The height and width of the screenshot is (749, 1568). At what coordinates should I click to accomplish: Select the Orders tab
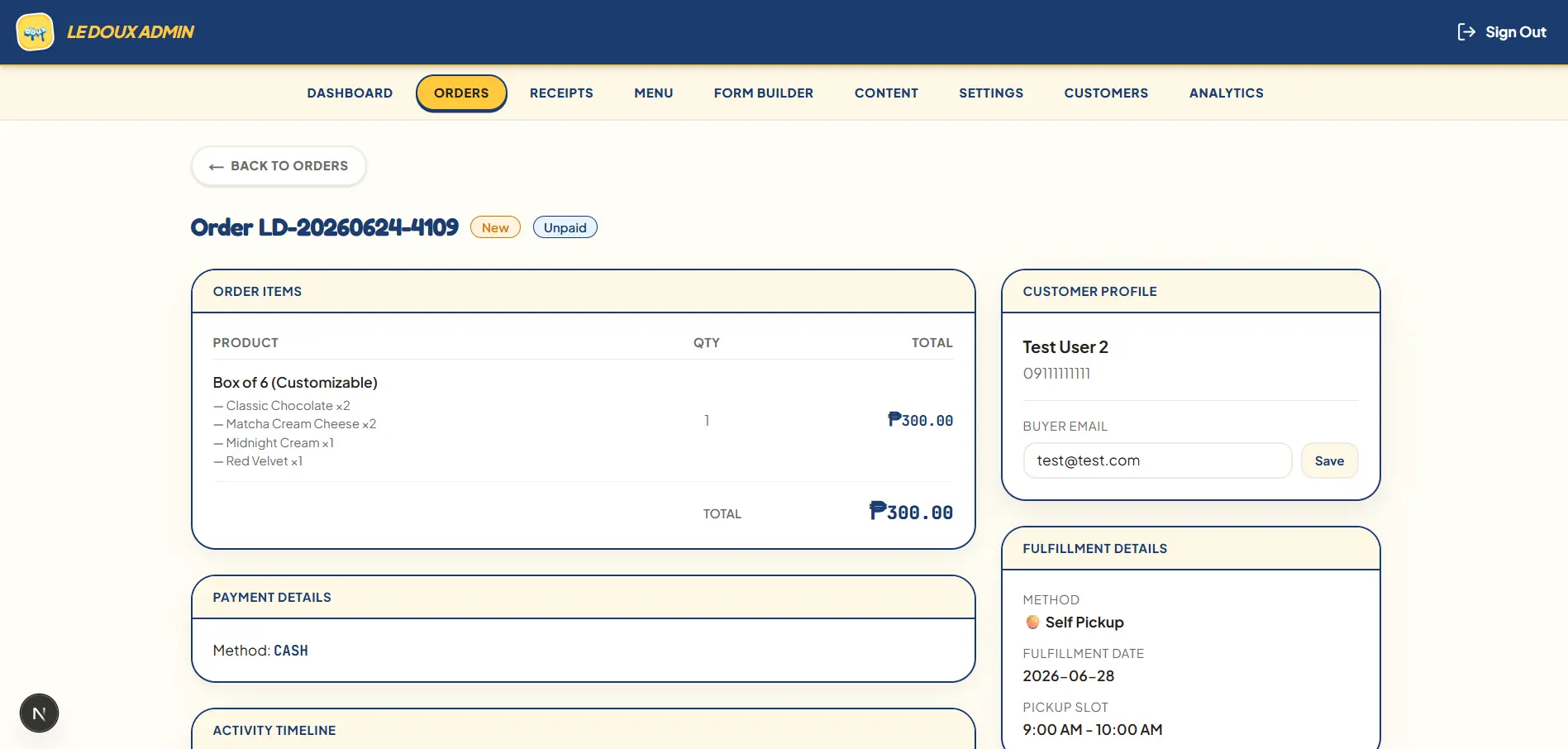point(461,93)
